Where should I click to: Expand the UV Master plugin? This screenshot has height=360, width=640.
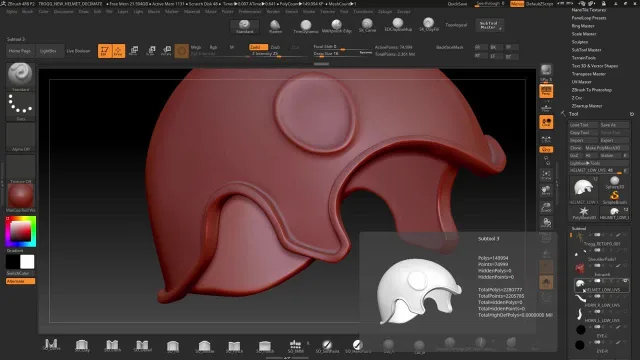coord(582,82)
